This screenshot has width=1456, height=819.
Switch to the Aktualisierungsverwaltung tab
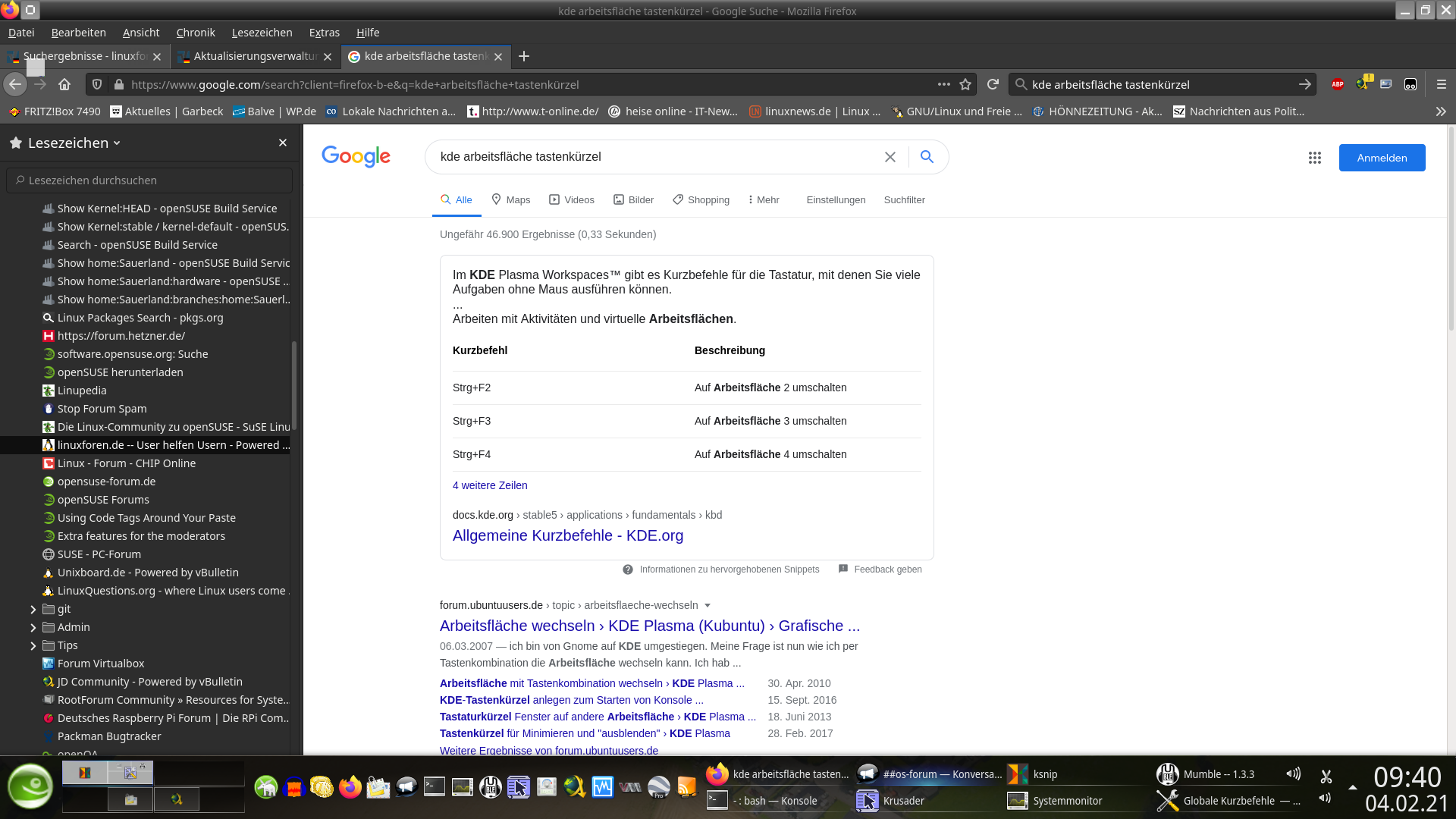pyautogui.click(x=256, y=56)
